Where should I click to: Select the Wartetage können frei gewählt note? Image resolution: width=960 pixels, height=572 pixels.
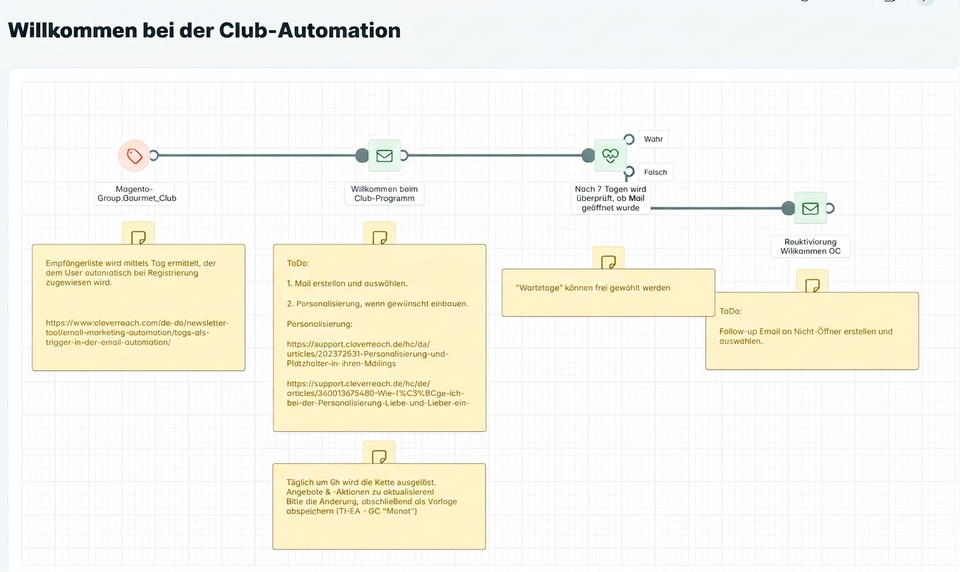point(609,293)
